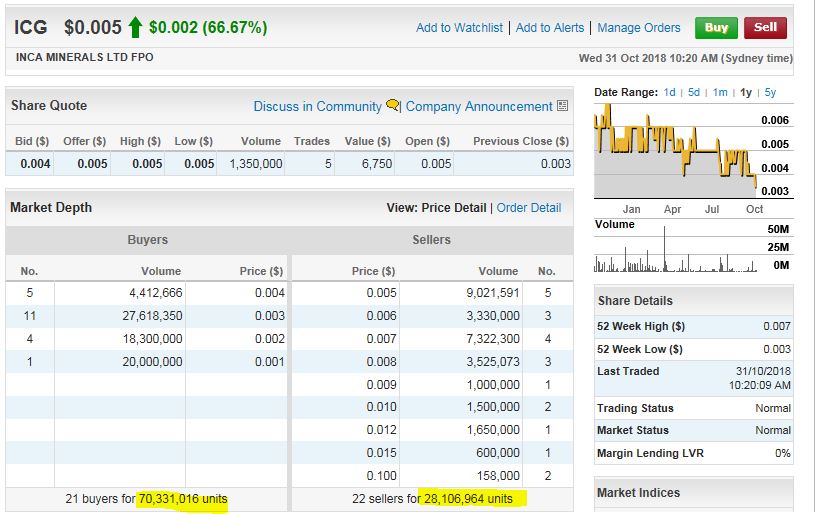Click the Market Indices panel heading
The image size is (815, 514).
click(638, 493)
